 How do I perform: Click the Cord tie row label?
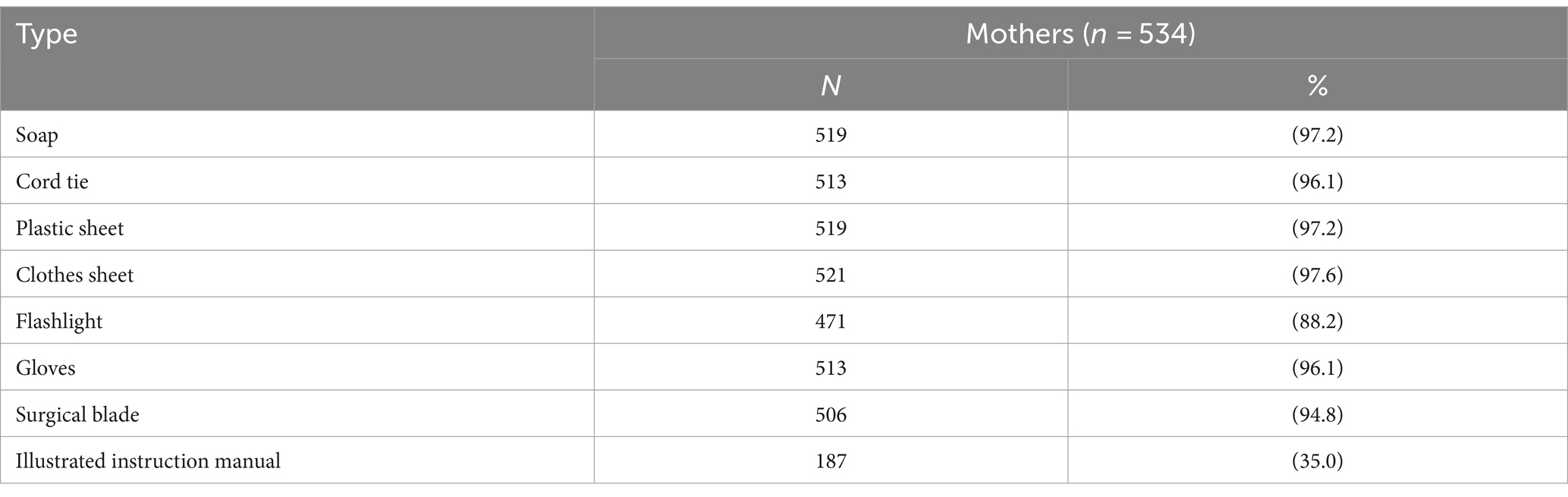pos(52,182)
